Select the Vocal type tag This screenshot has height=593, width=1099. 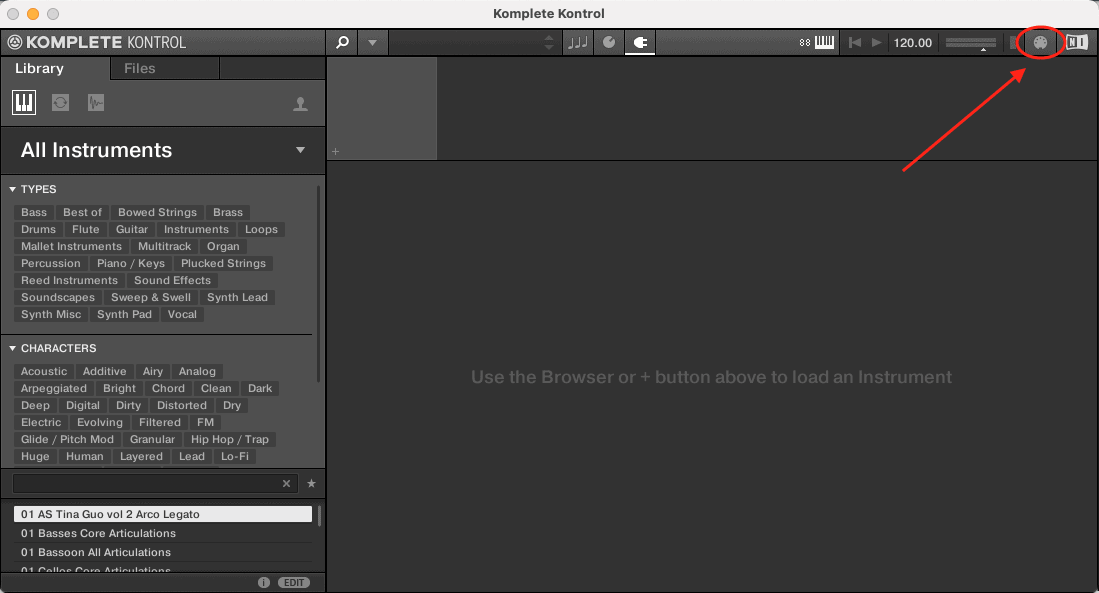182,314
